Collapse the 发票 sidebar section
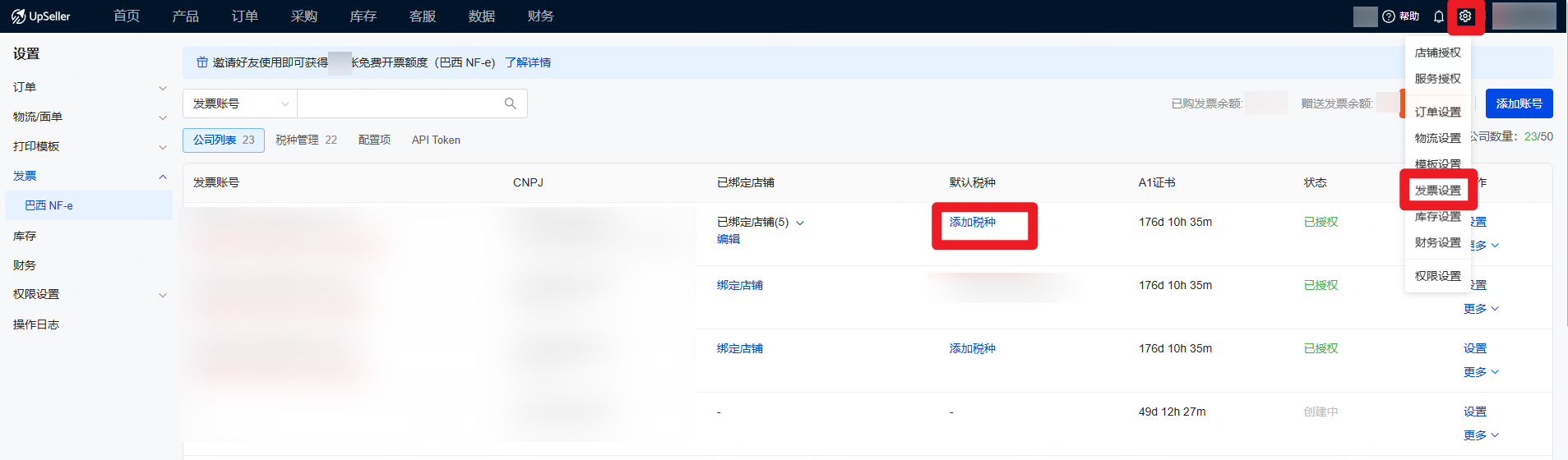 [x=163, y=177]
